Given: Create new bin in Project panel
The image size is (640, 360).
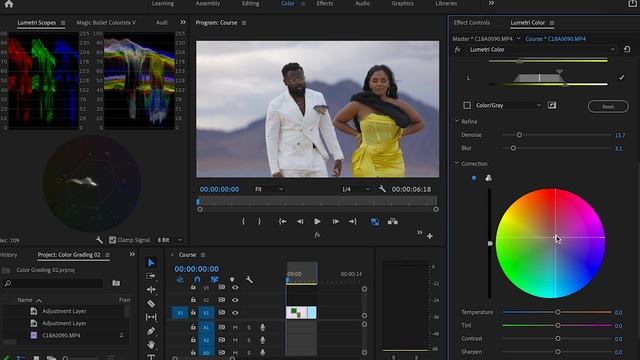Looking at the screenshot, I should [116, 283].
